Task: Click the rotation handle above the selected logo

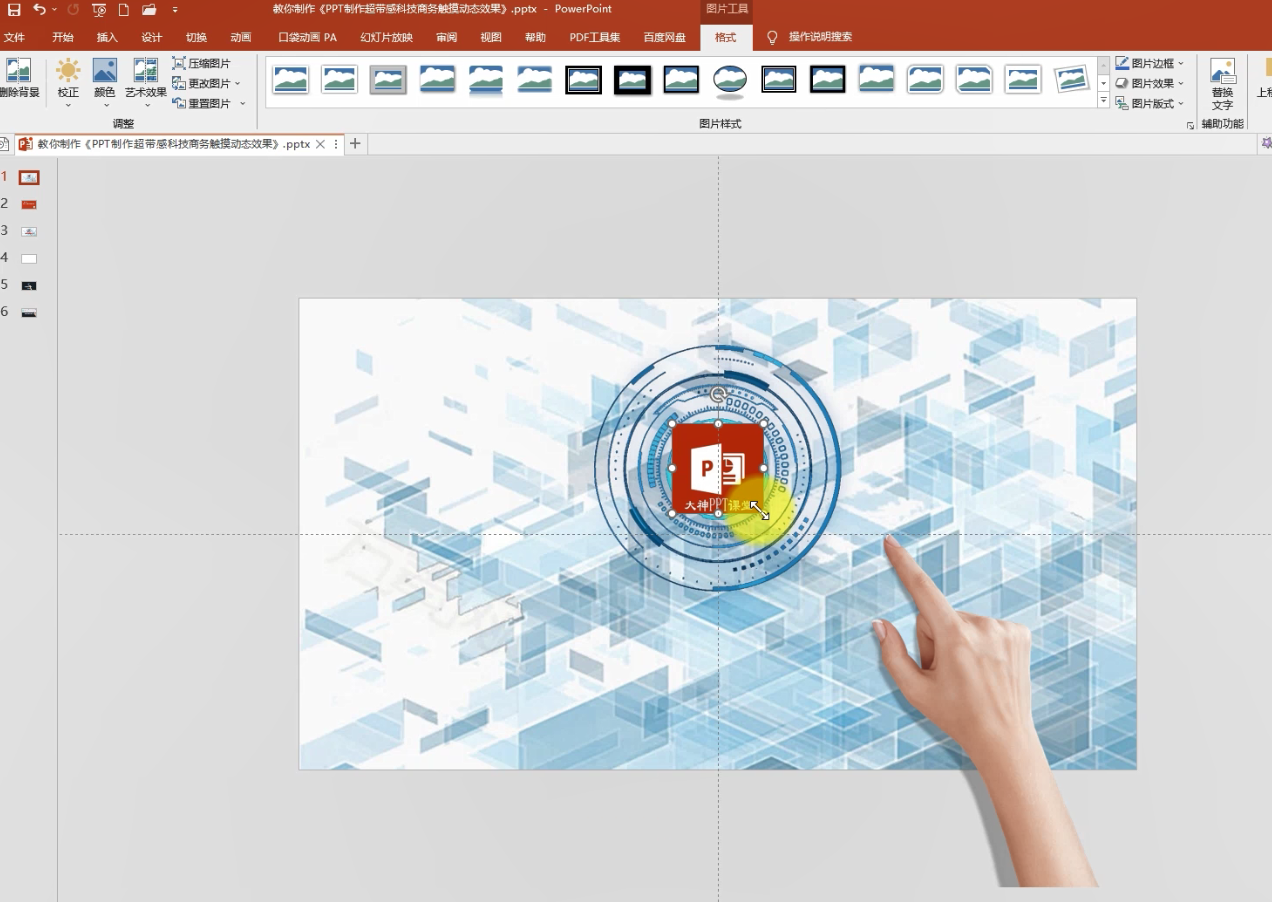Action: click(718, 394)
